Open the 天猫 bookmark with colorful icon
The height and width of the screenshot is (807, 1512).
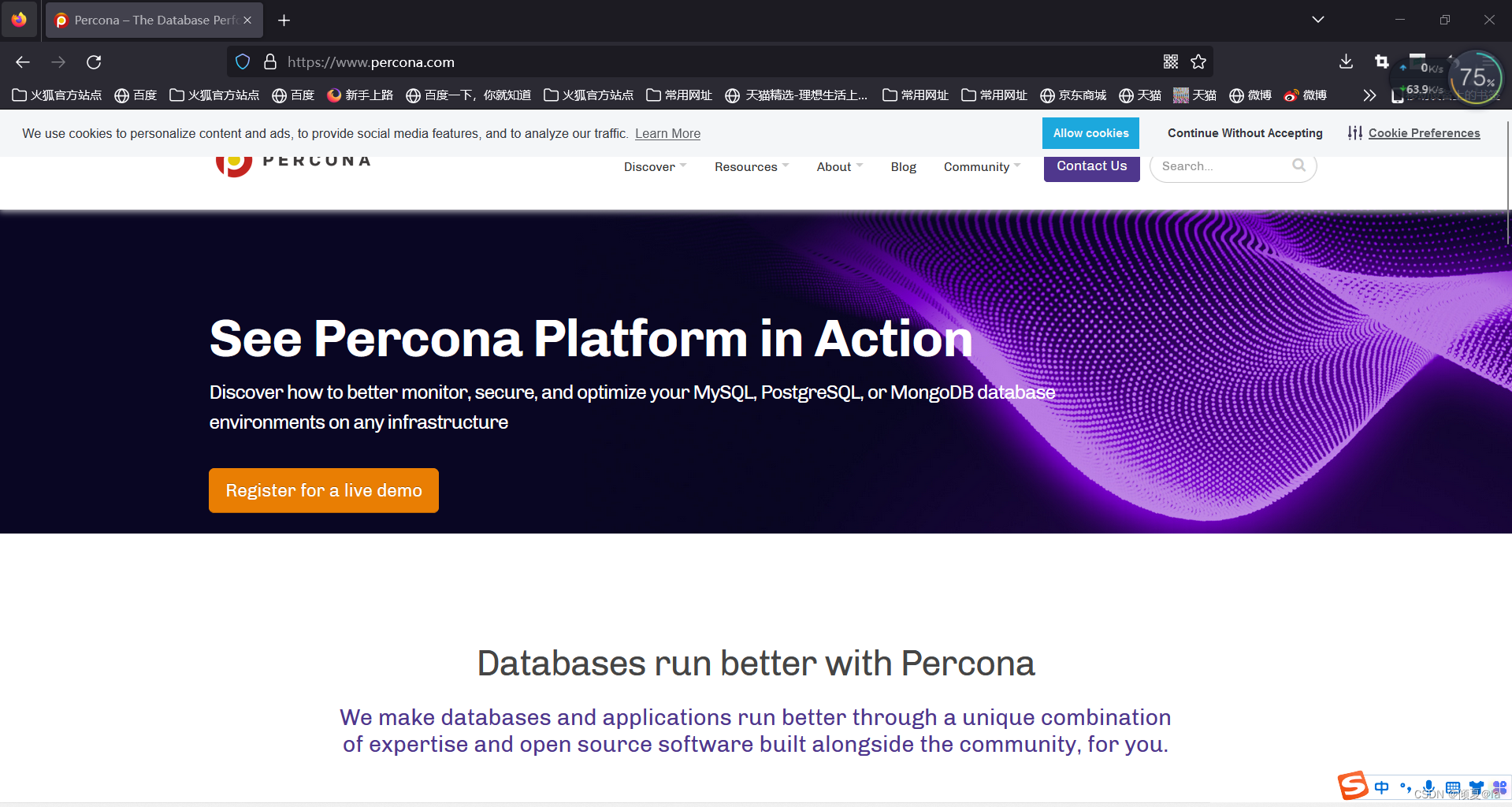pyautogui.click(x=1194, y=95)
